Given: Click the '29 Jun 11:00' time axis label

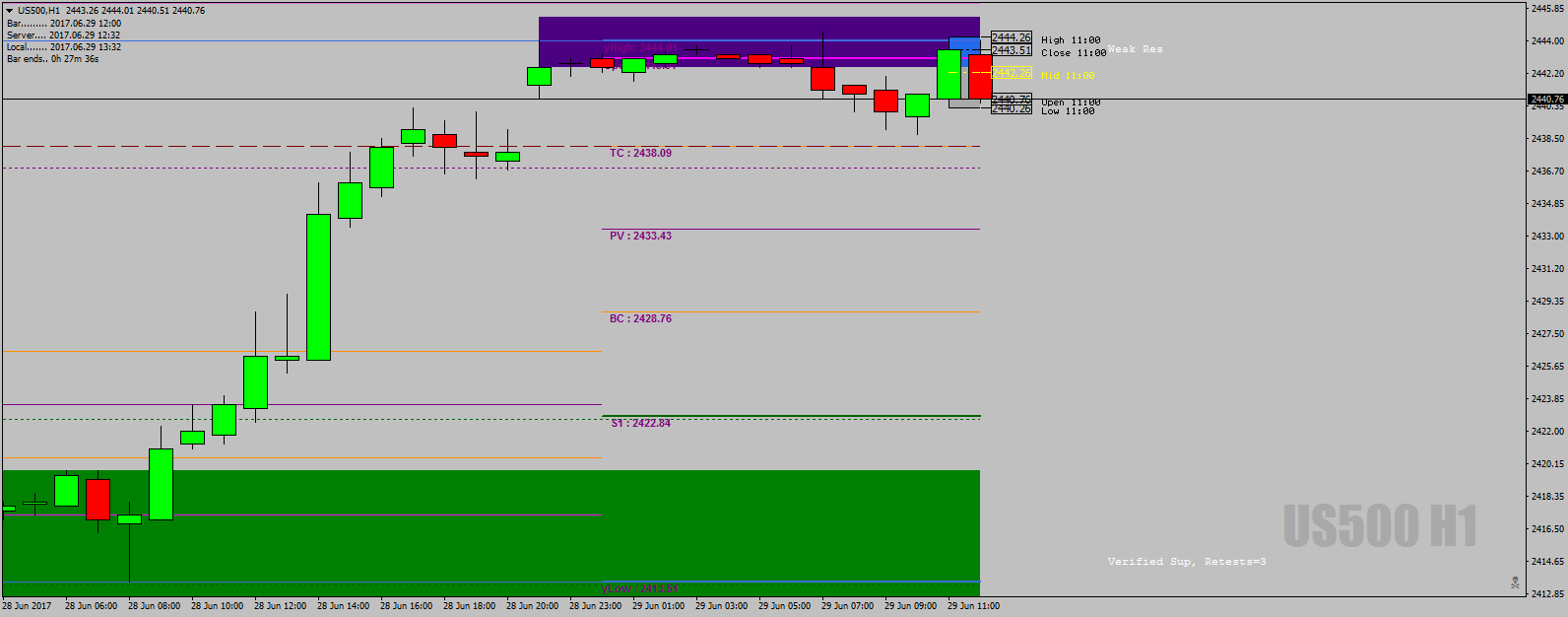Looking at the screenshot, I should click(x=974, y=606).
